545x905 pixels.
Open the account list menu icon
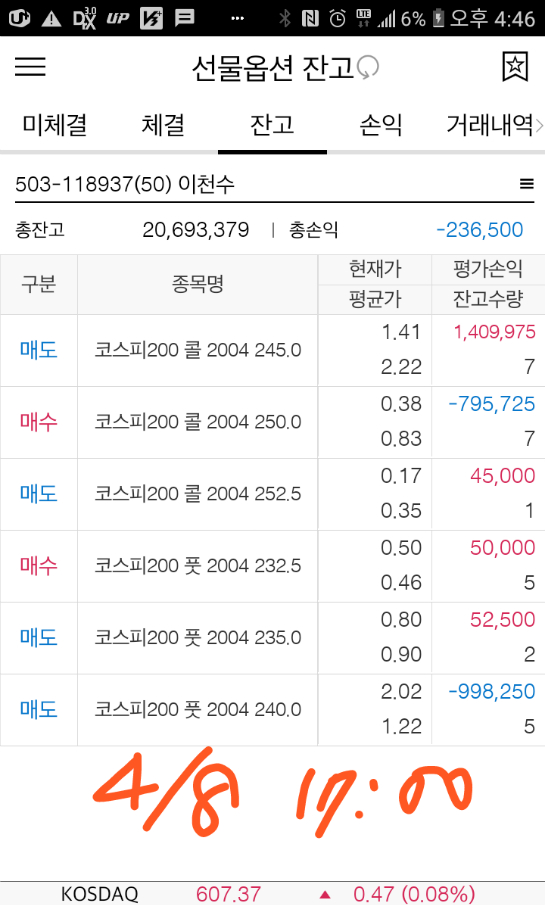tap(527, 184)
